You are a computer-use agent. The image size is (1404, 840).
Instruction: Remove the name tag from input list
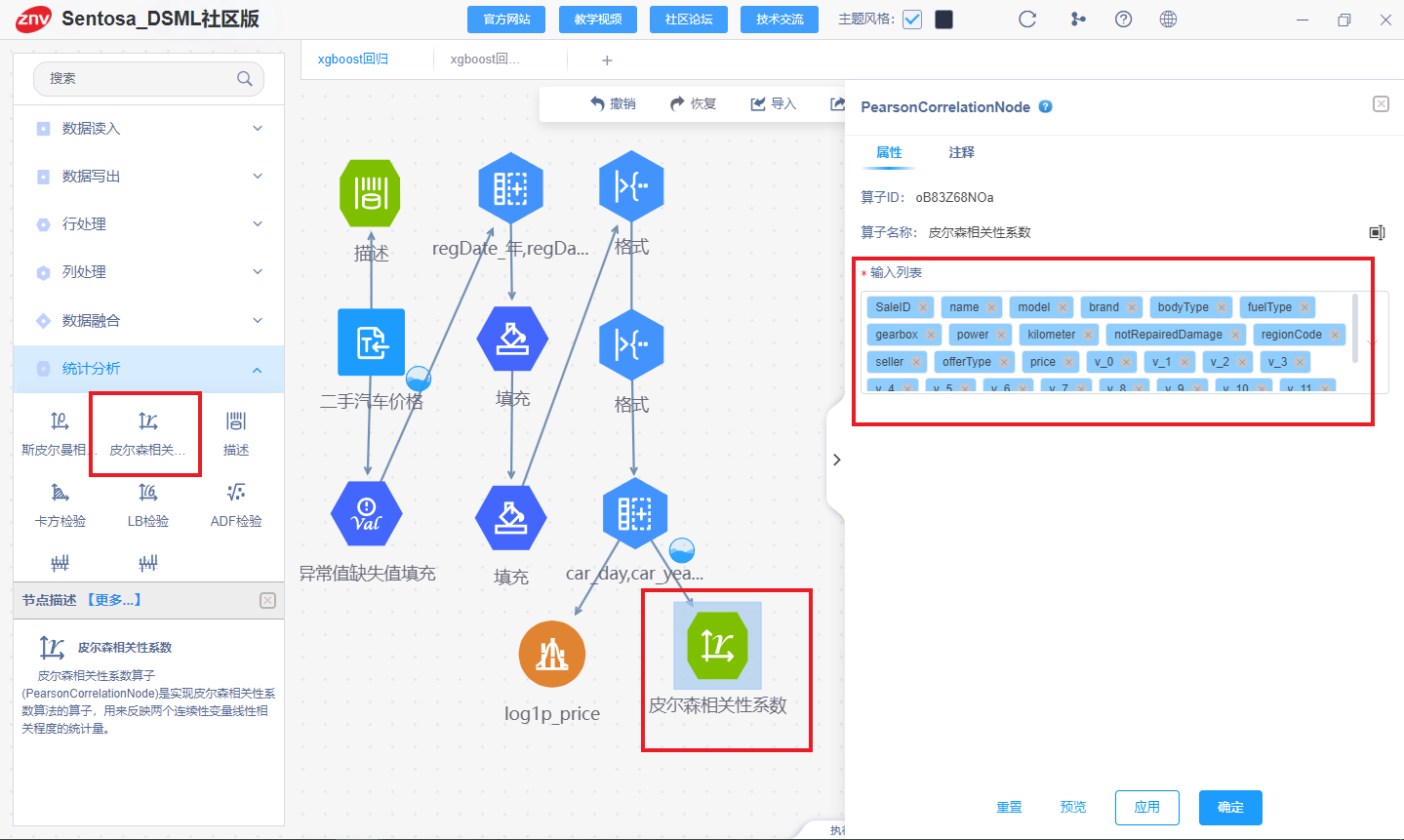click(991, 307)
